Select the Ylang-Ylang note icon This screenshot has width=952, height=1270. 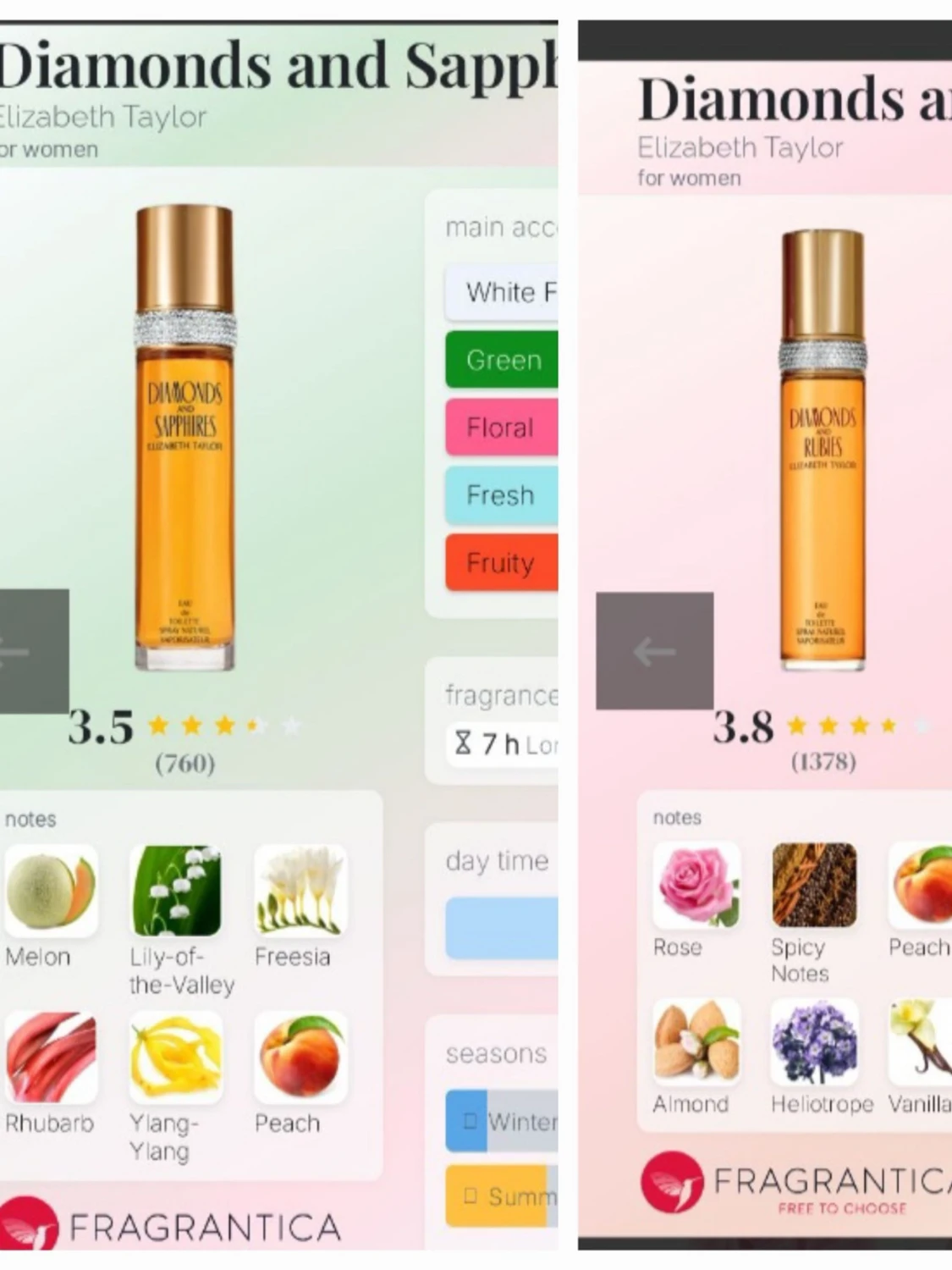(176, 1057)
